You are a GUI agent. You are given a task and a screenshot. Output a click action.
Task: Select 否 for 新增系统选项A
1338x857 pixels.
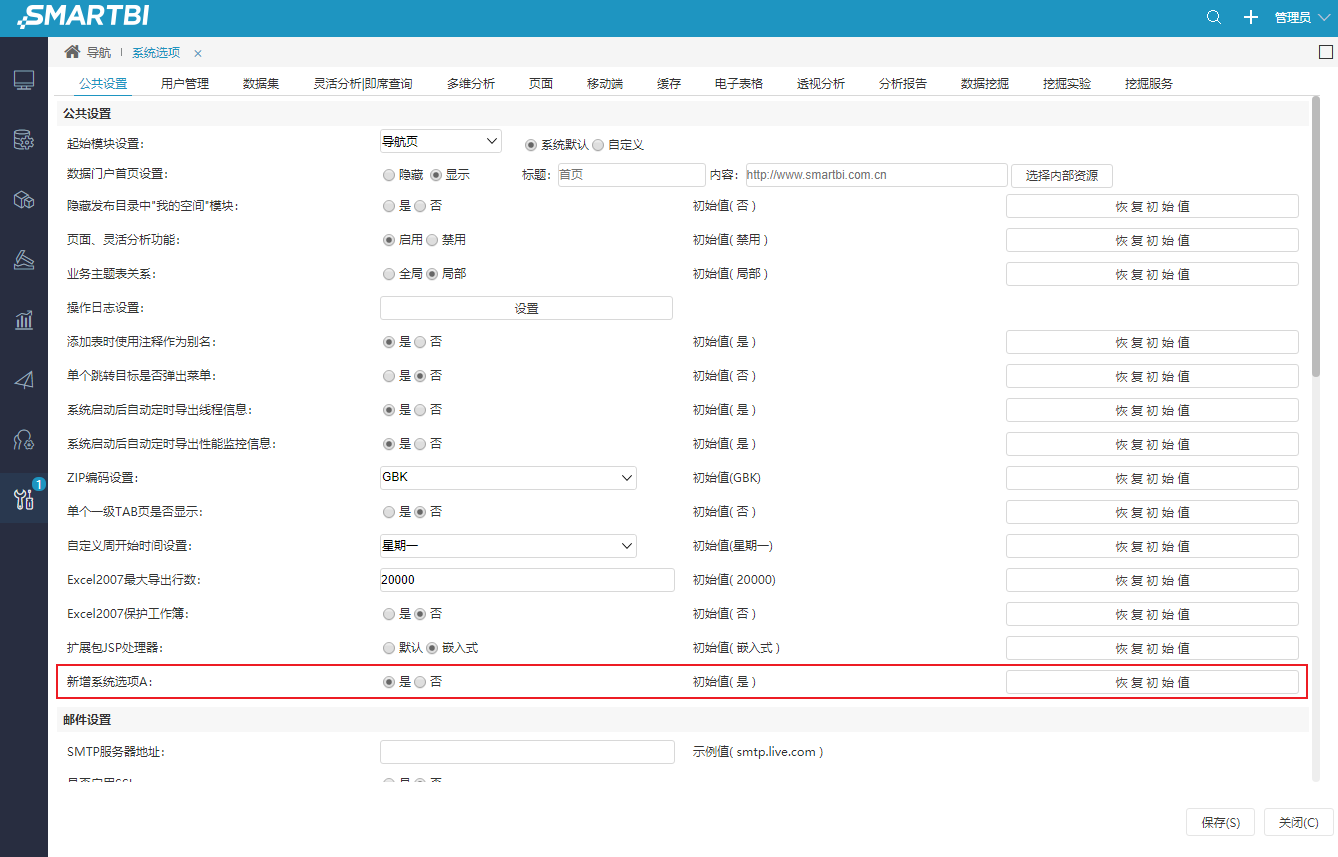pos(420,682)
